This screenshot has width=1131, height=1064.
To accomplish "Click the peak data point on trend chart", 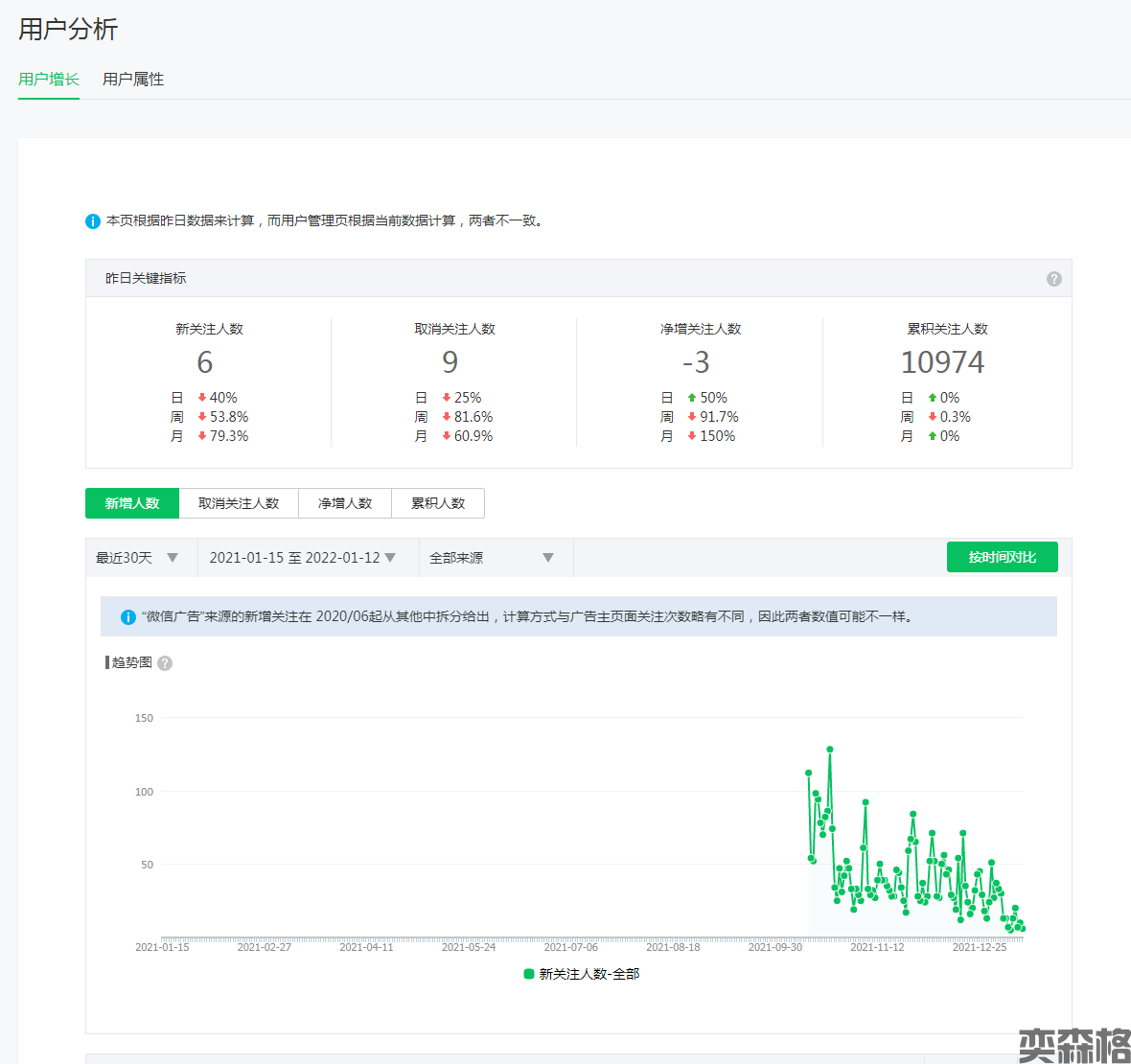I will point(830,750).
